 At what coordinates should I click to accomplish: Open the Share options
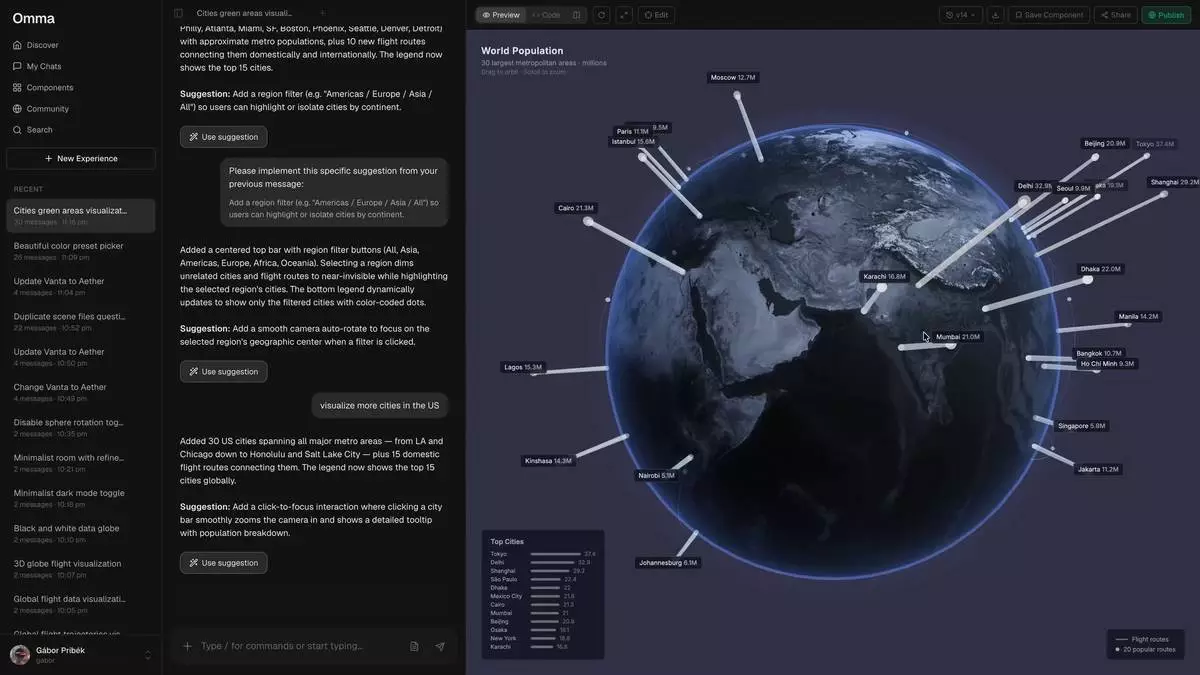[1115, 15]
